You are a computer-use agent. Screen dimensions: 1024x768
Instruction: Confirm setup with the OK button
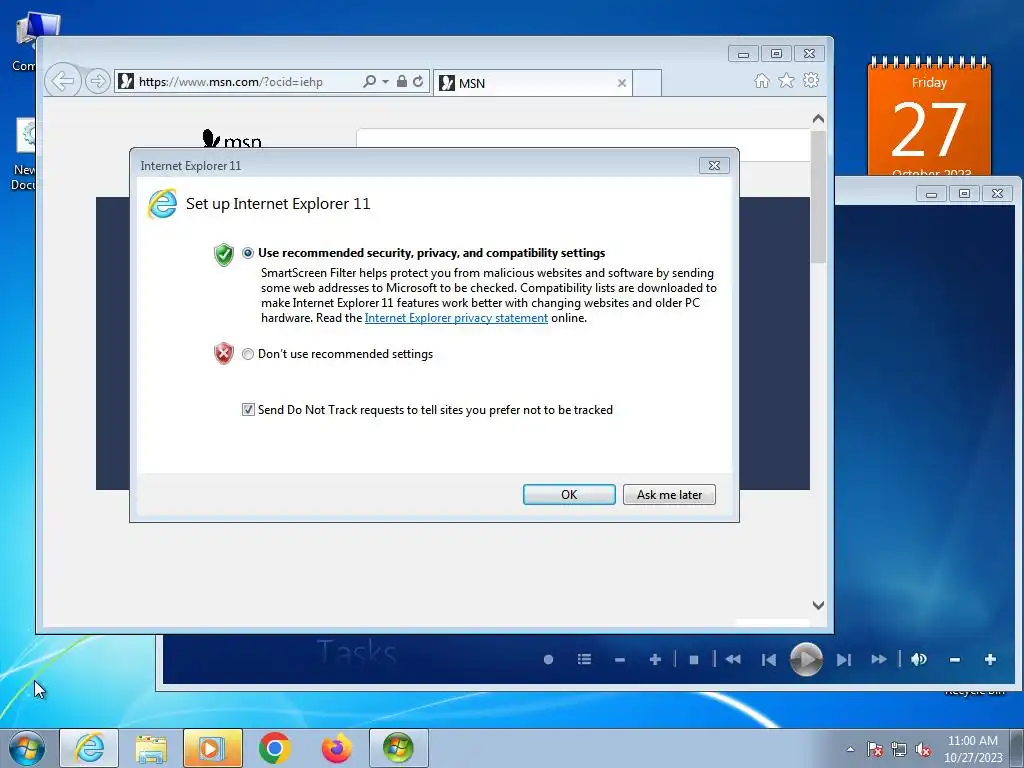click(x=569, y=494)
